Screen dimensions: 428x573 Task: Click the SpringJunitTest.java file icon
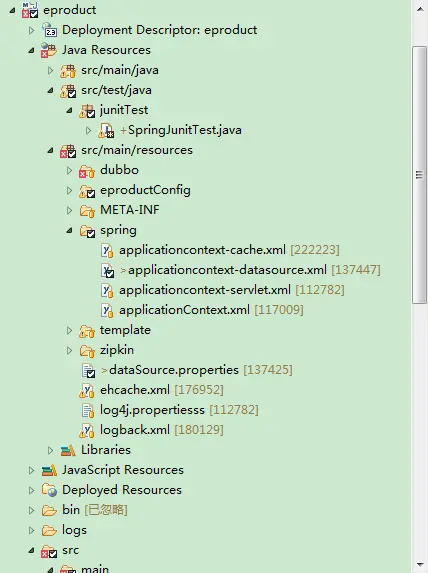click(106, 130)
